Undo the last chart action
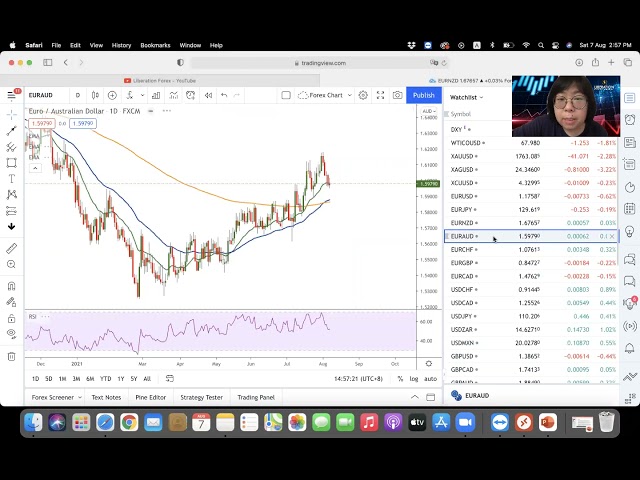The image size is (640, 480). pos(224,95)
